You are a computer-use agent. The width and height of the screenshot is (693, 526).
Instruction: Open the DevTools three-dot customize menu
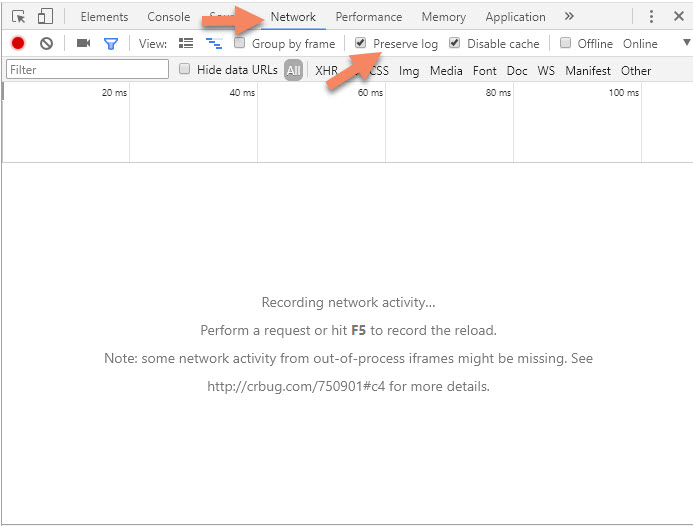(x=651, y=17)
